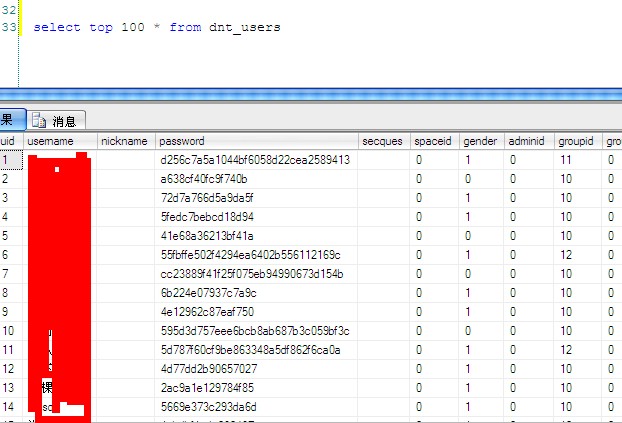Switch to the 消息 messages tab
Screen dimensions: 622x423
click(x=56, y=121)
